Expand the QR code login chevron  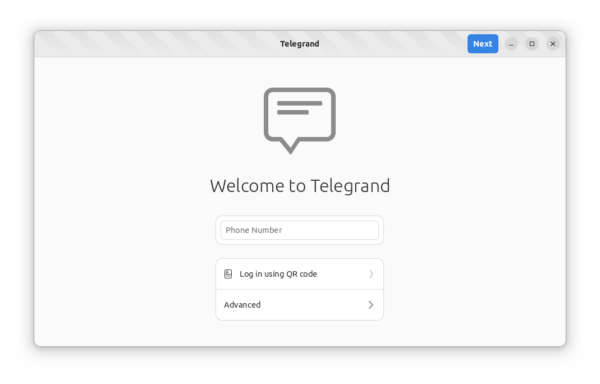[x=371, y=274]
